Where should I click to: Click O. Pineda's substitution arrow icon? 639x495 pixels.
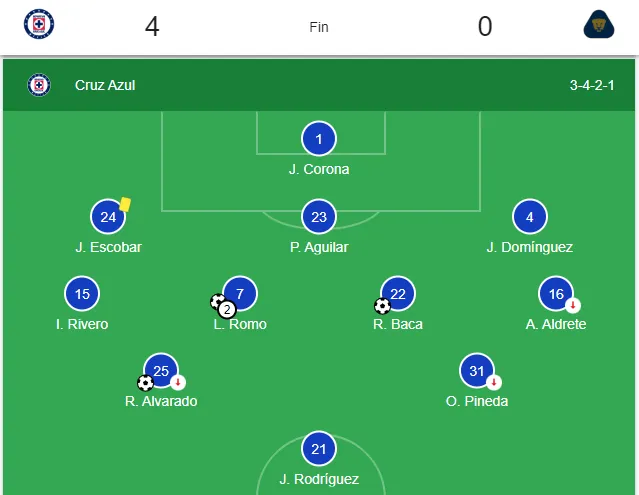point(494,382)
